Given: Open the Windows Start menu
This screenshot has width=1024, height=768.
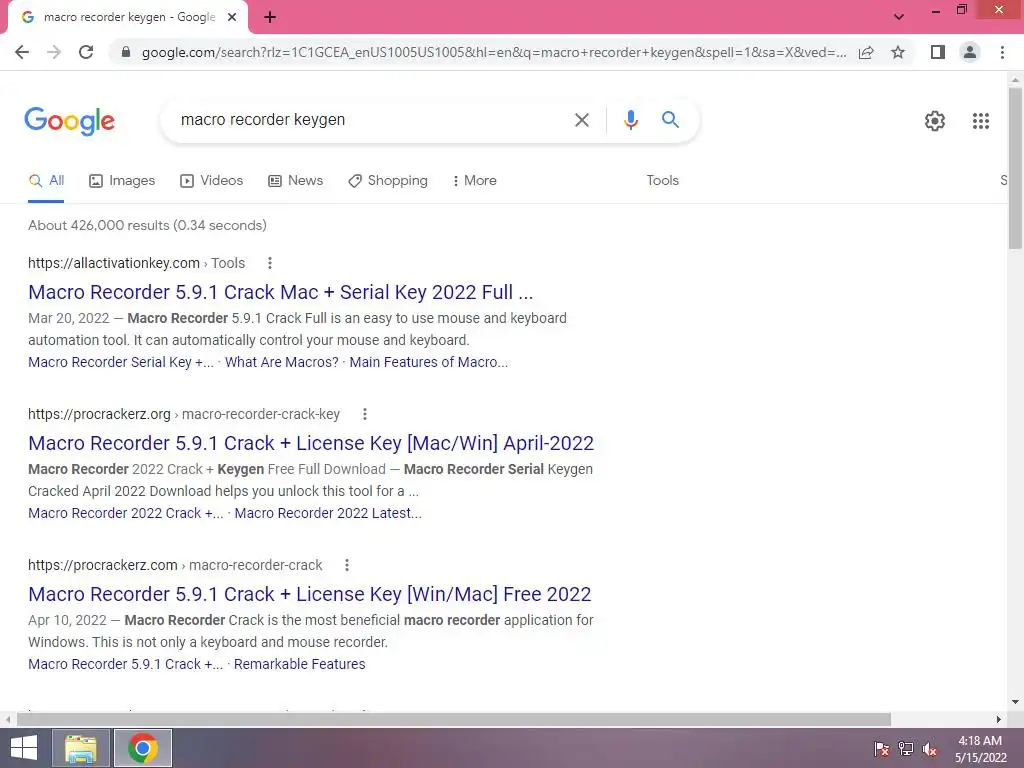Looking at the screenshot, I should [24, 748].
